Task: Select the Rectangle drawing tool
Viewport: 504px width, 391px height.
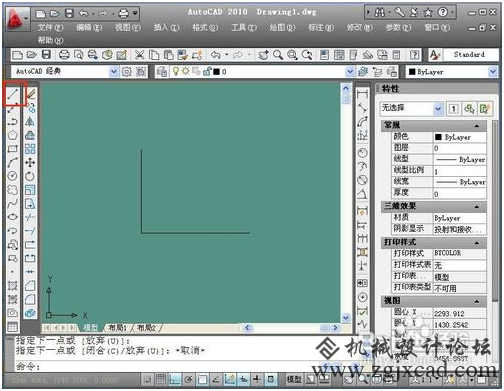Action: click(x=13, y=149)
